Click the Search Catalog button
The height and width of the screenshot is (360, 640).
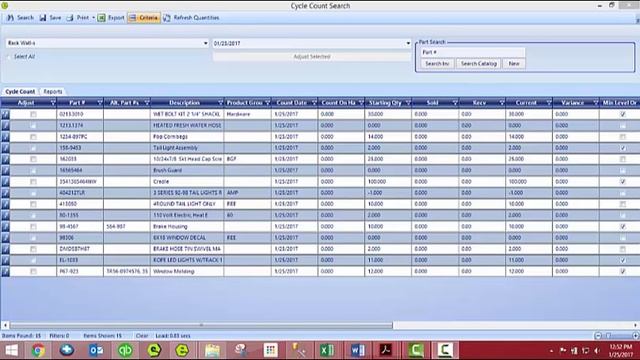[x=479, y=64]
